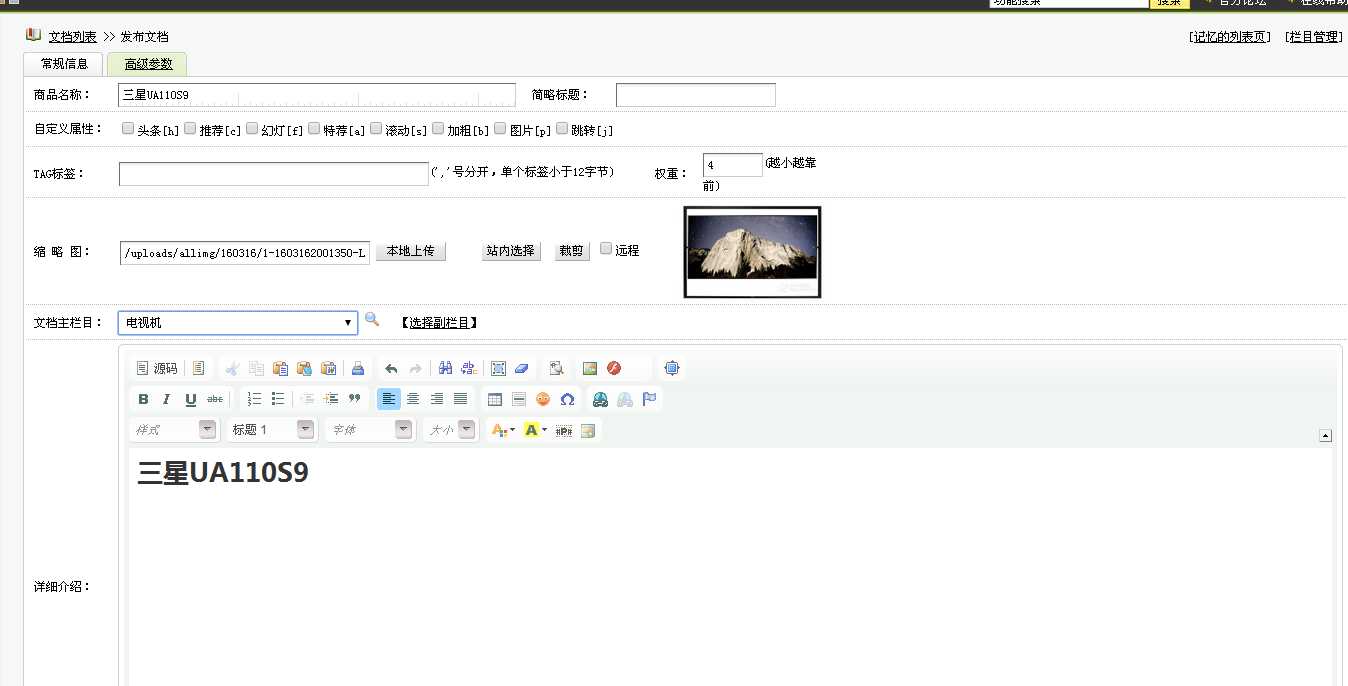Click the 源码 source code button
Image resolution: width=1348 pixels, height=686 pixels.
pos(157,368)
